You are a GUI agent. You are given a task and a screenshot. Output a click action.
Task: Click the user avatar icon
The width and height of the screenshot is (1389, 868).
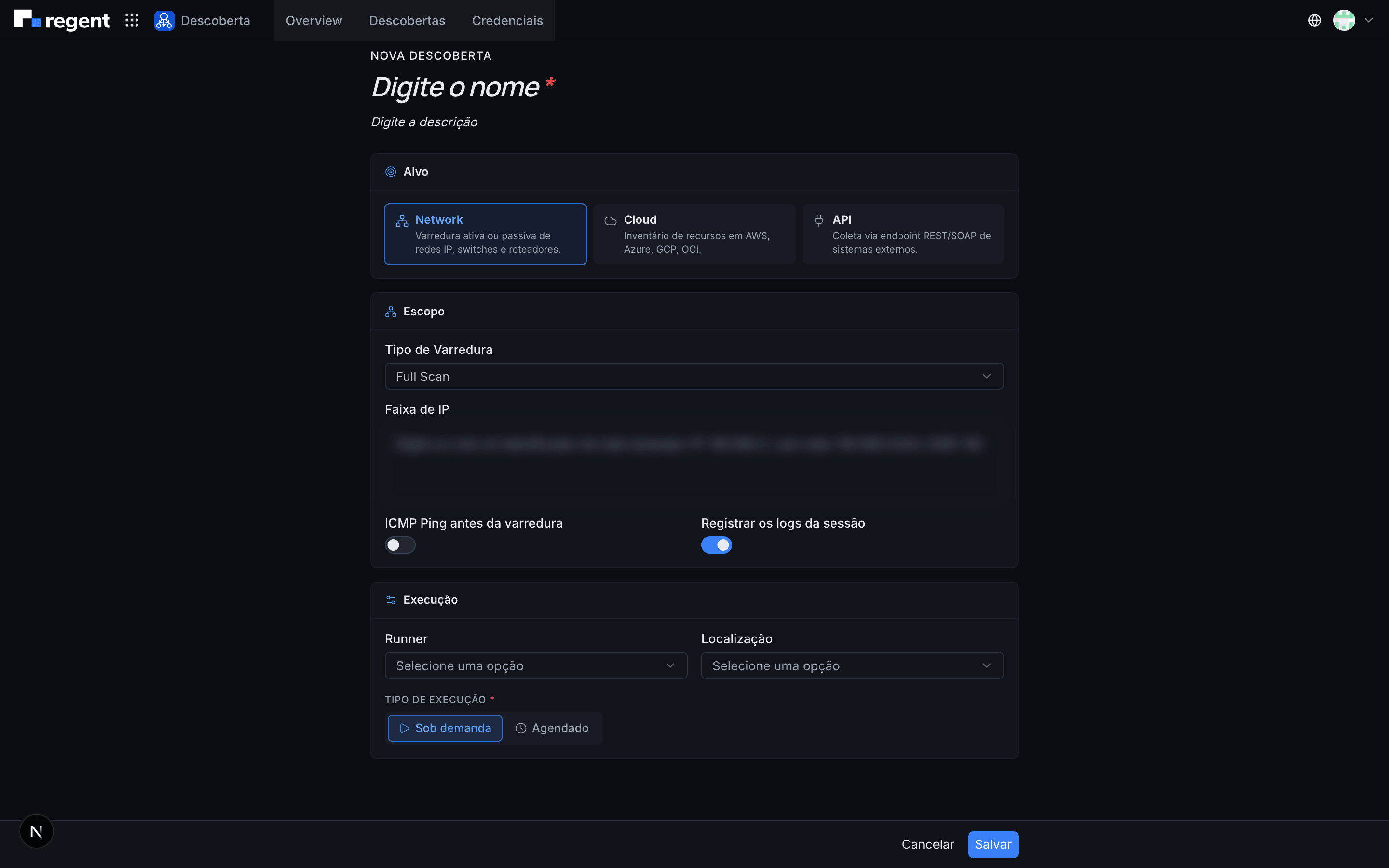(x=1344, y=21)
